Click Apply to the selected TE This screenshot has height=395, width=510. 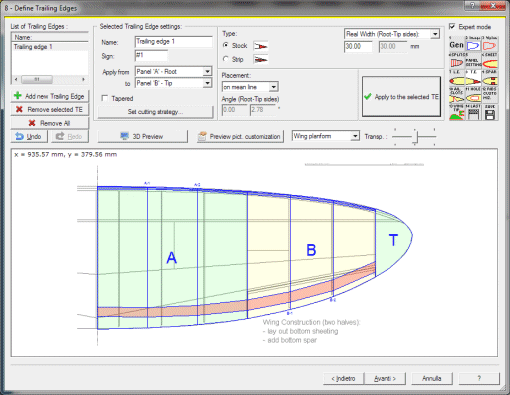[401, 97]
